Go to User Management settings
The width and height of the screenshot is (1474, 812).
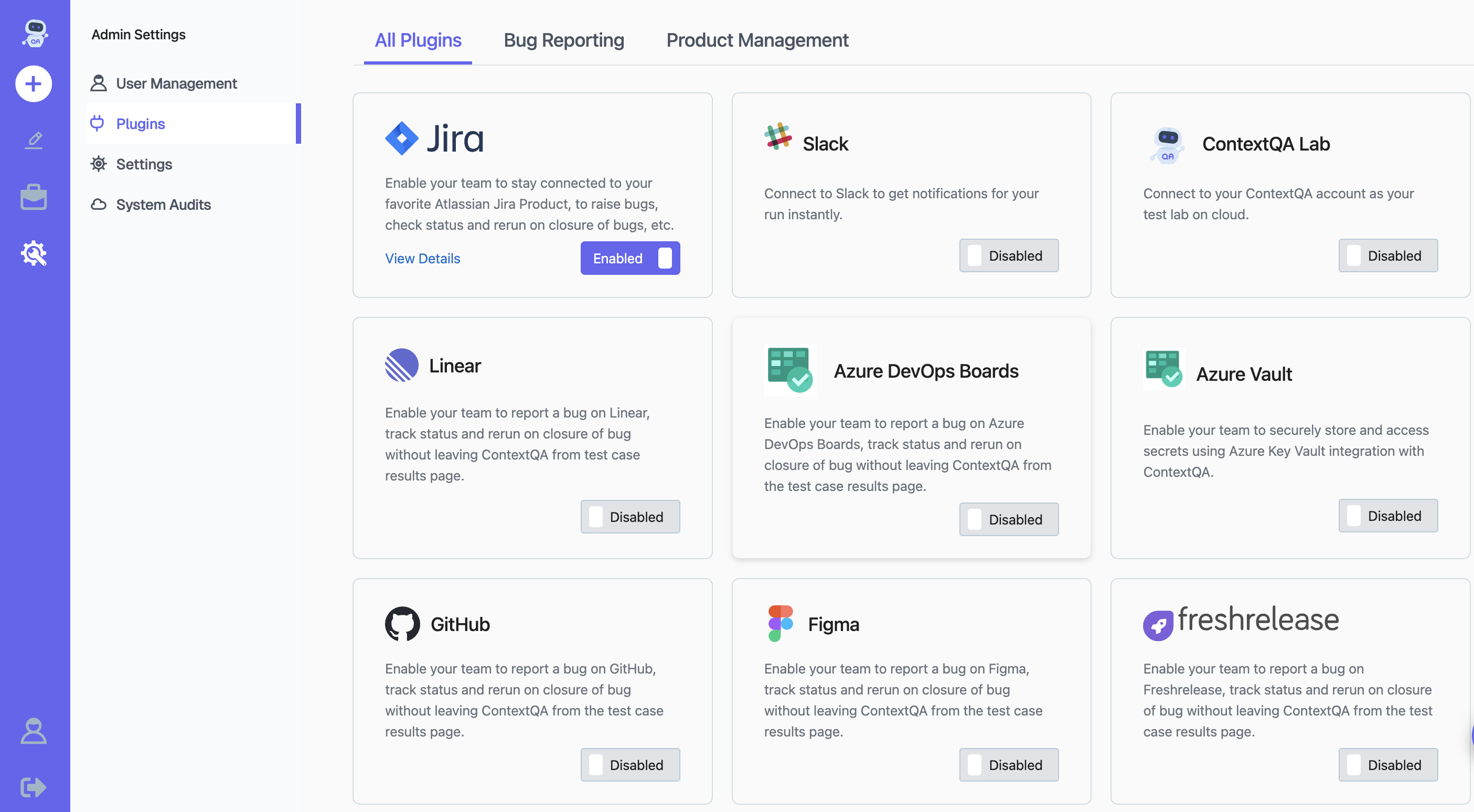click(176, 83)
